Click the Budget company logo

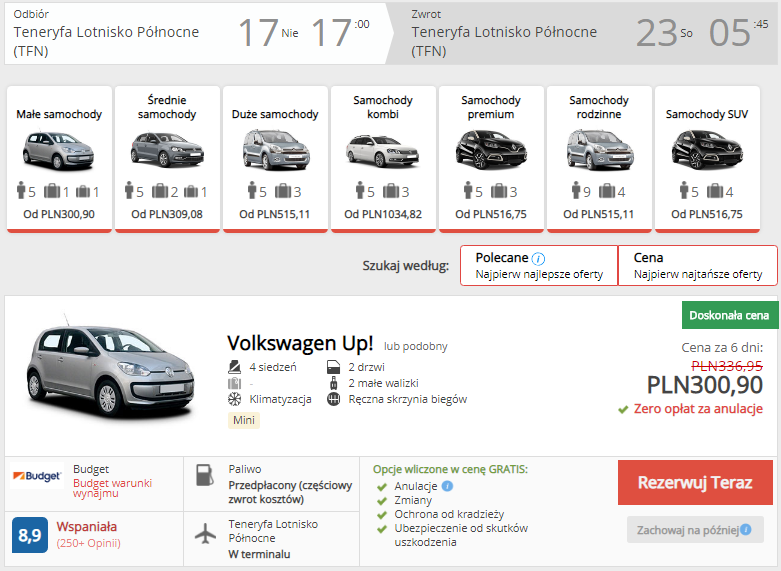[x=37, y=476]
